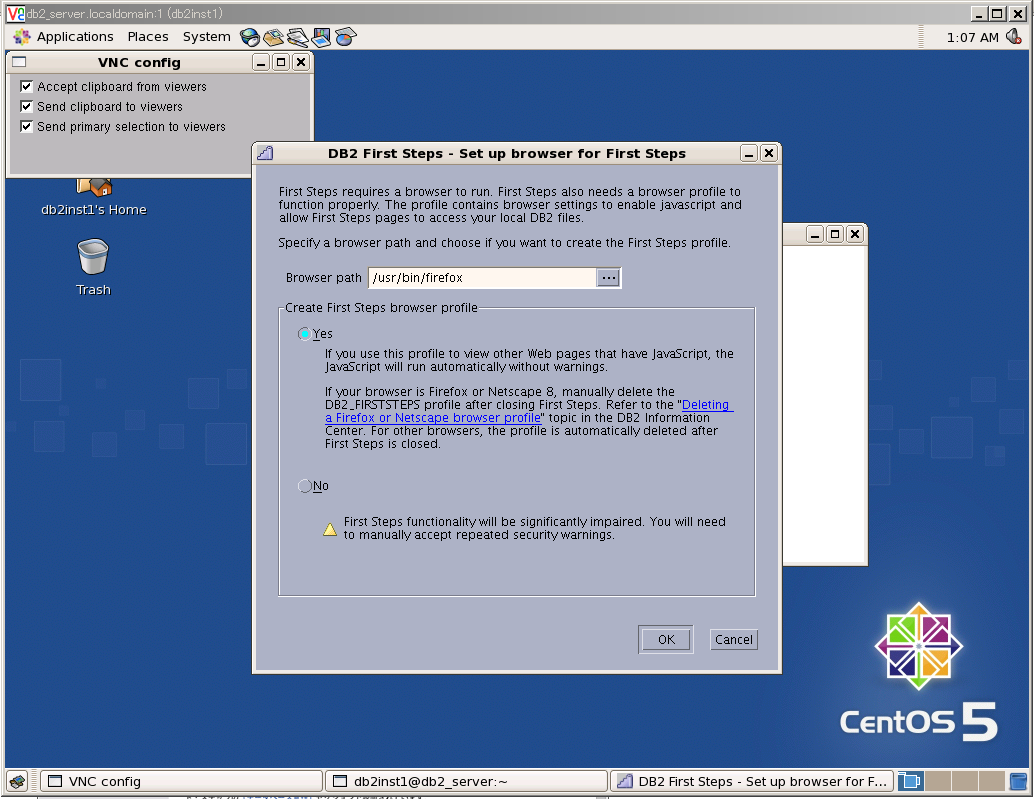Click the clock showing 1:07 AM

pyautogui.click(x=972, y=38)
